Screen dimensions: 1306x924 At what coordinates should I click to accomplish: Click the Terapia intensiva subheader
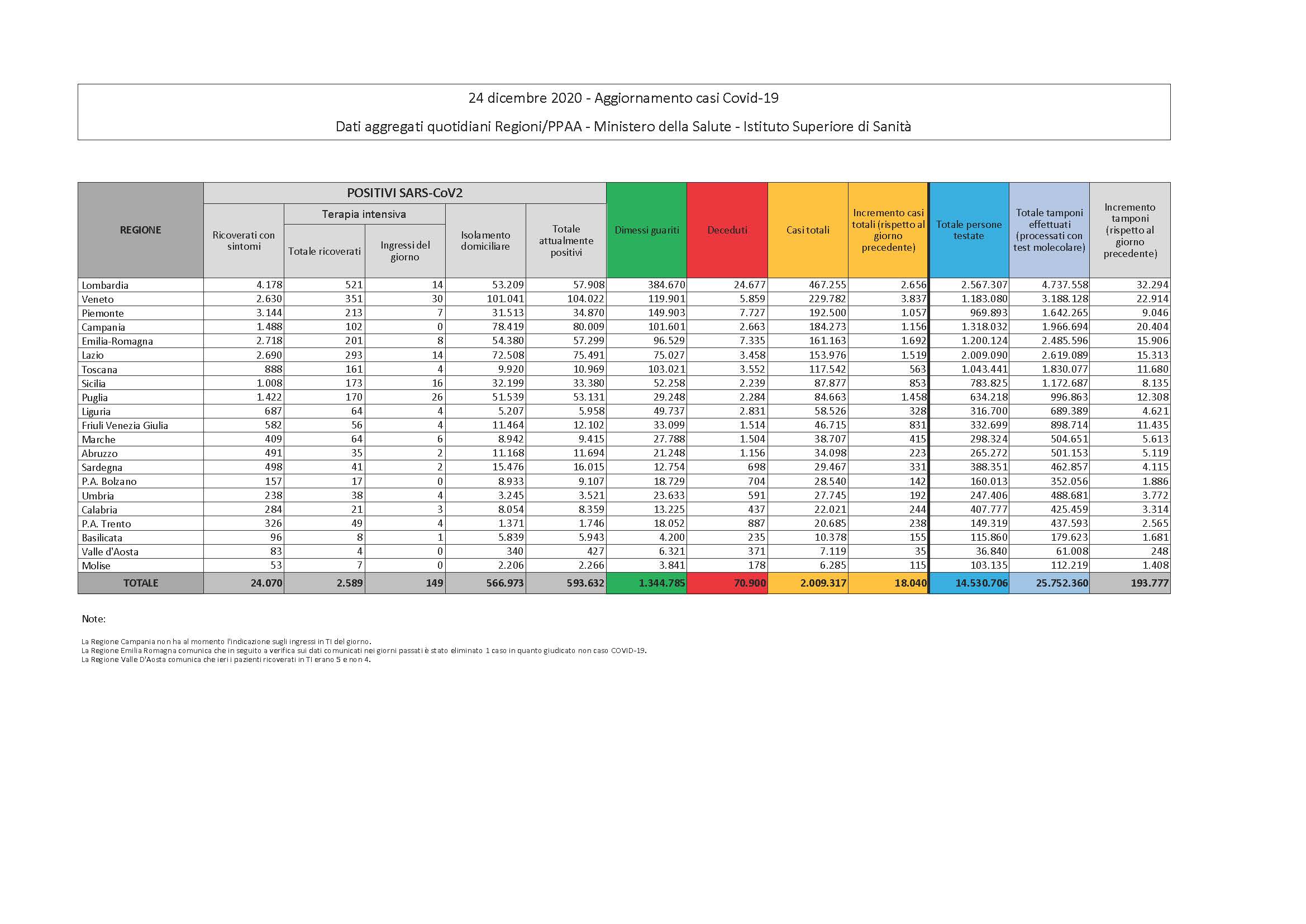pyautogui.click(x=364, y=214)
